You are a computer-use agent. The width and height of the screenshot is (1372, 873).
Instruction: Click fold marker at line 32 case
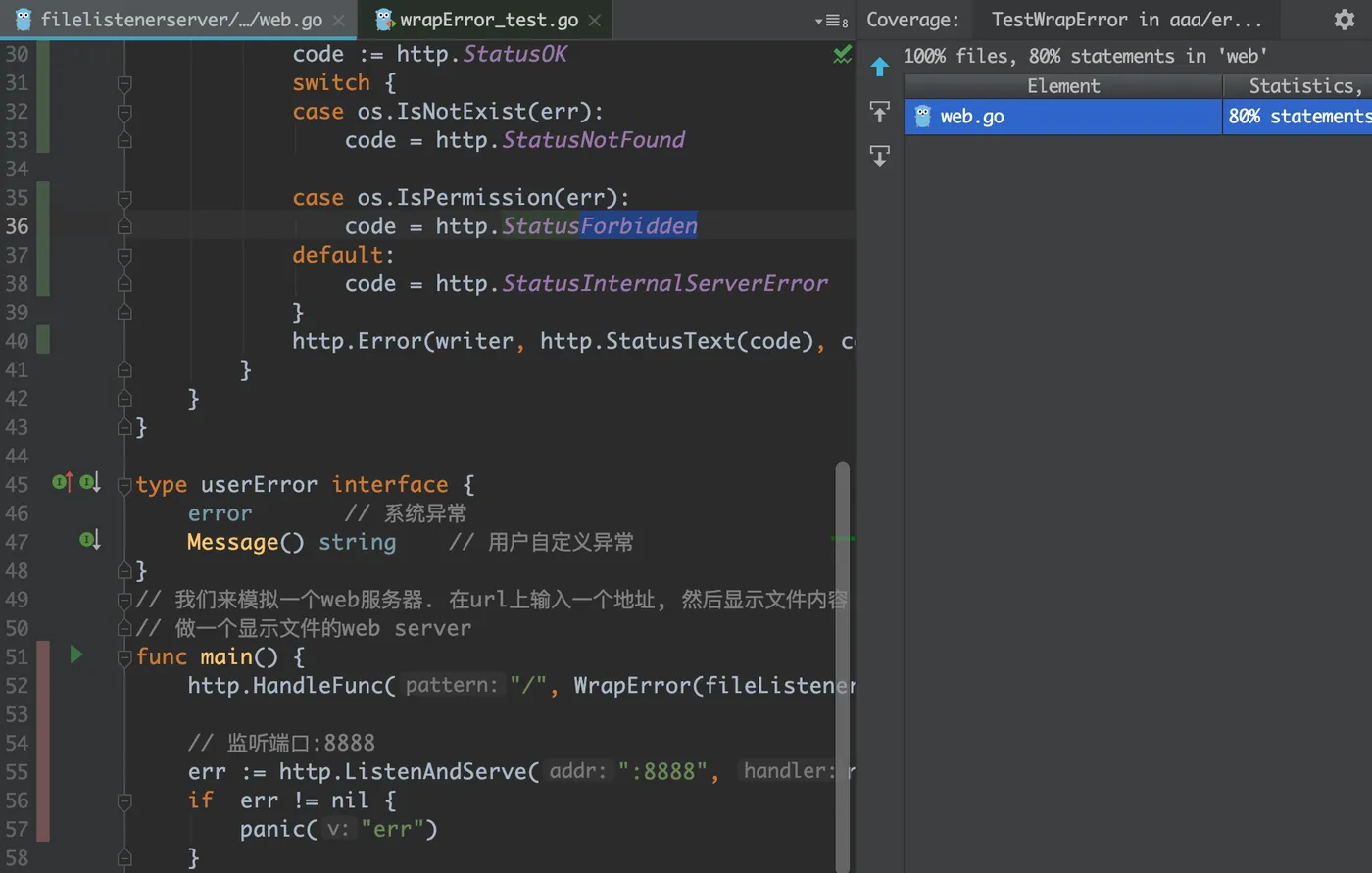(124, 112)
